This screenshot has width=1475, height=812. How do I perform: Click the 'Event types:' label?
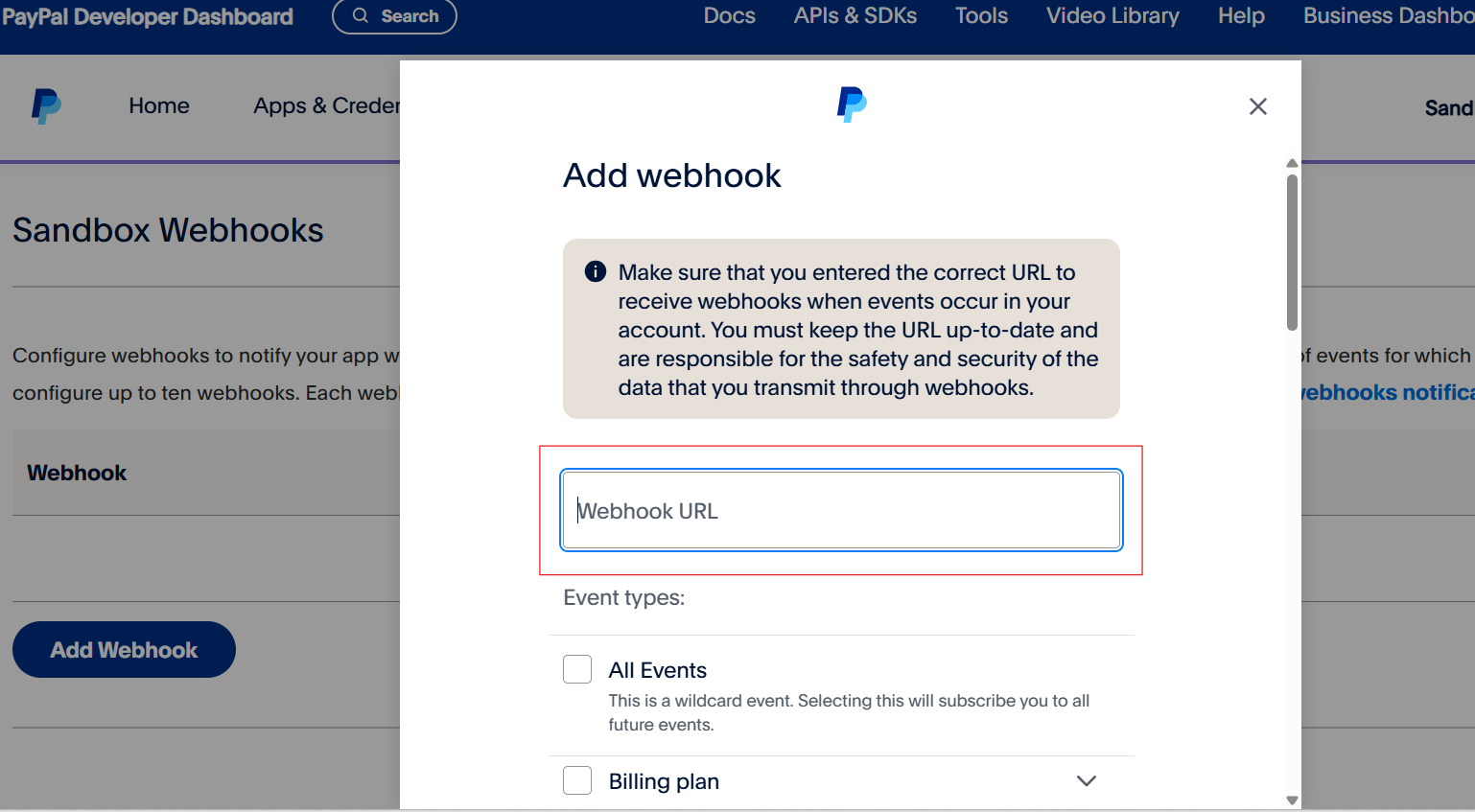pos(623,597)
